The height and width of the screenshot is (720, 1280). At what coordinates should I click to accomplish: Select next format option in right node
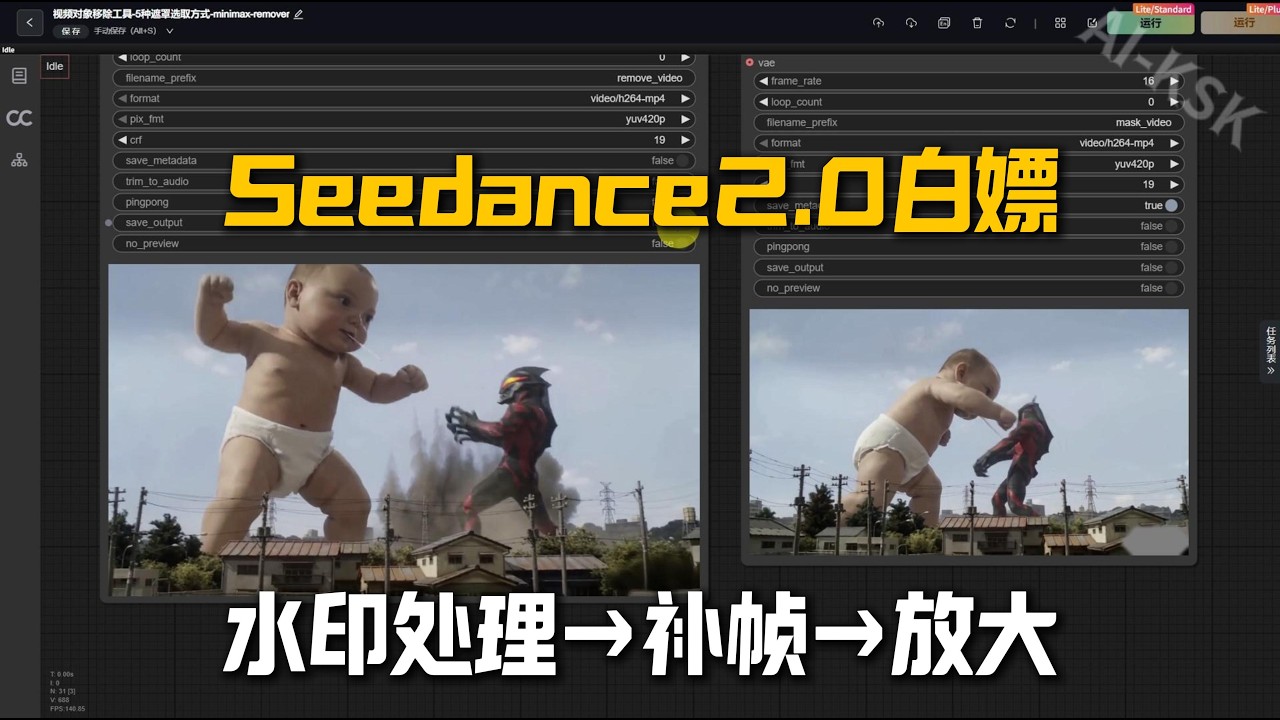[1173, 143]
